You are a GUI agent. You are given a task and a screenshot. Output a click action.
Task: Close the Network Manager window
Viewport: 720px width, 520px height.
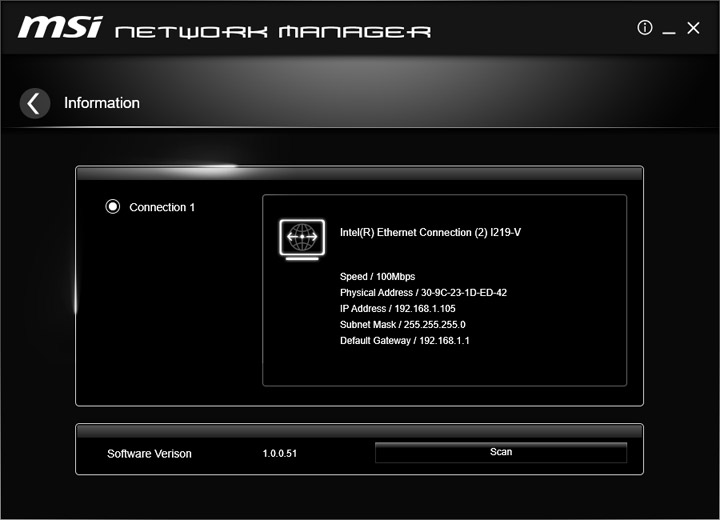coord(693,28)
